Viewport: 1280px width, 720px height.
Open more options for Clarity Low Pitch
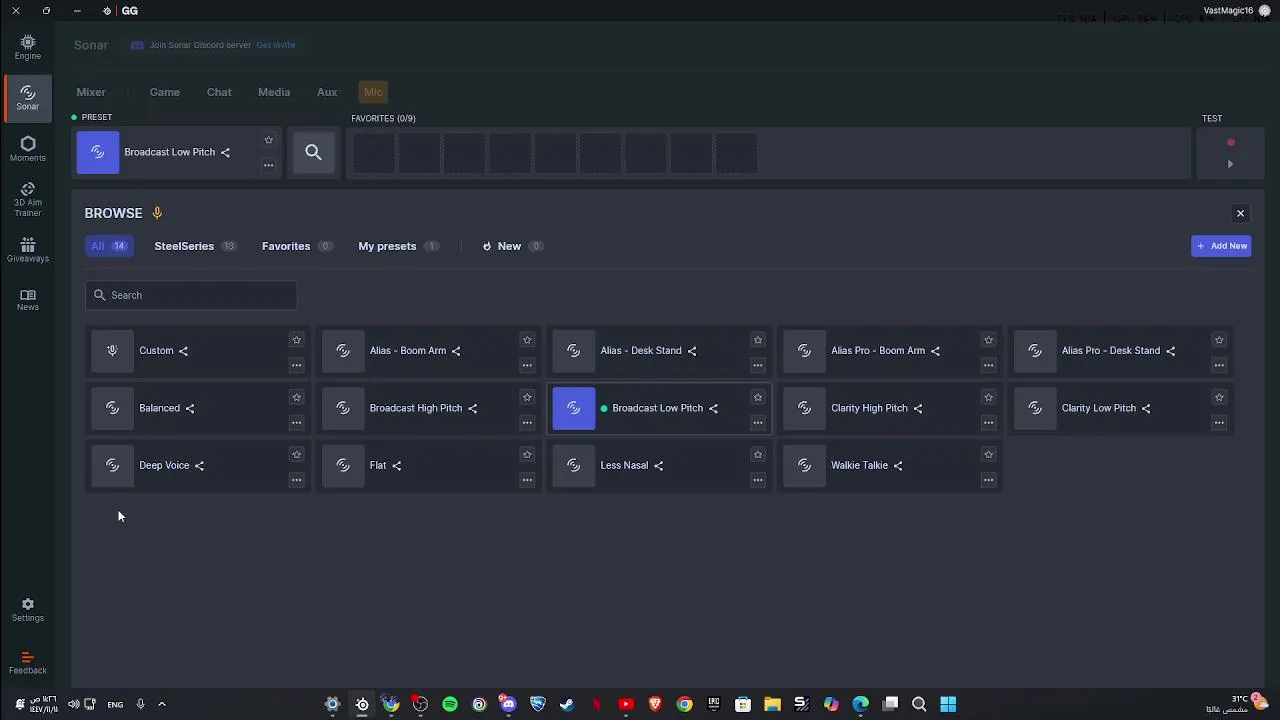pos(1219,422)
